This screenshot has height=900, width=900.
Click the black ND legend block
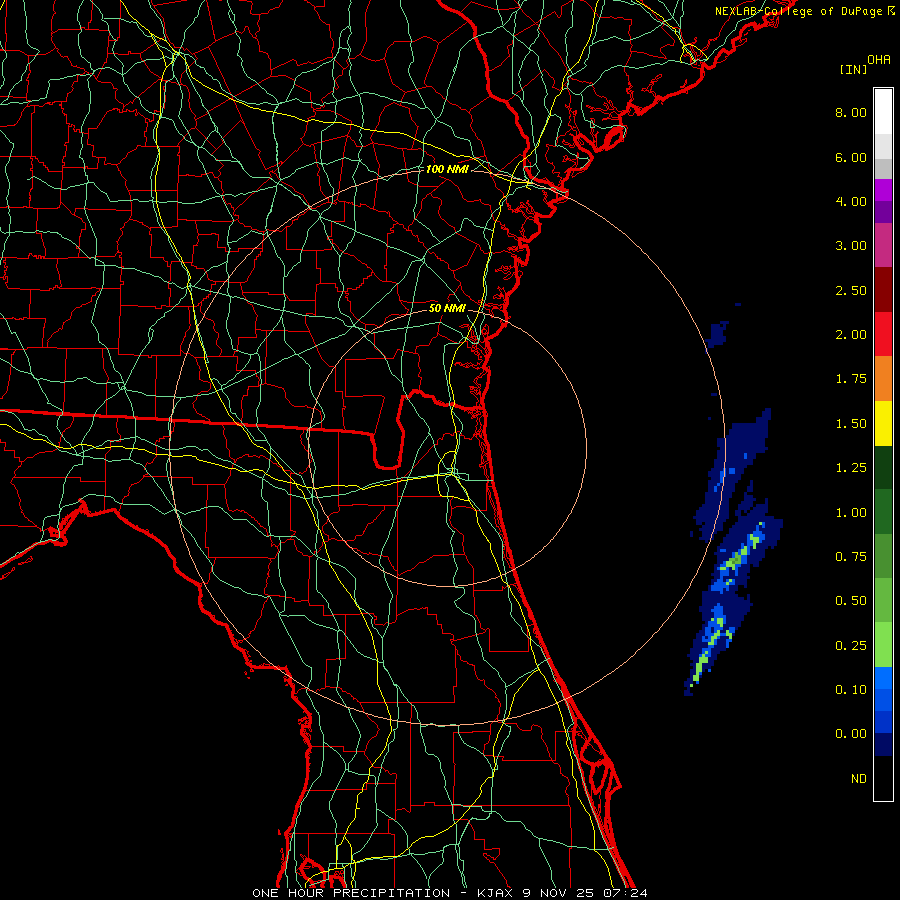tap(883, 778)
